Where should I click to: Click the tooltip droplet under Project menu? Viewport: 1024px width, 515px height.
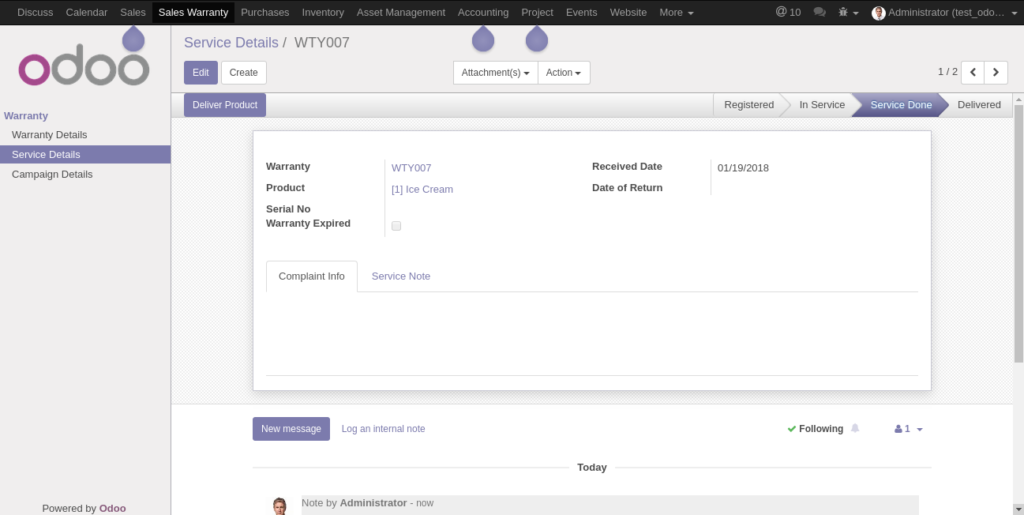(537, 39)
